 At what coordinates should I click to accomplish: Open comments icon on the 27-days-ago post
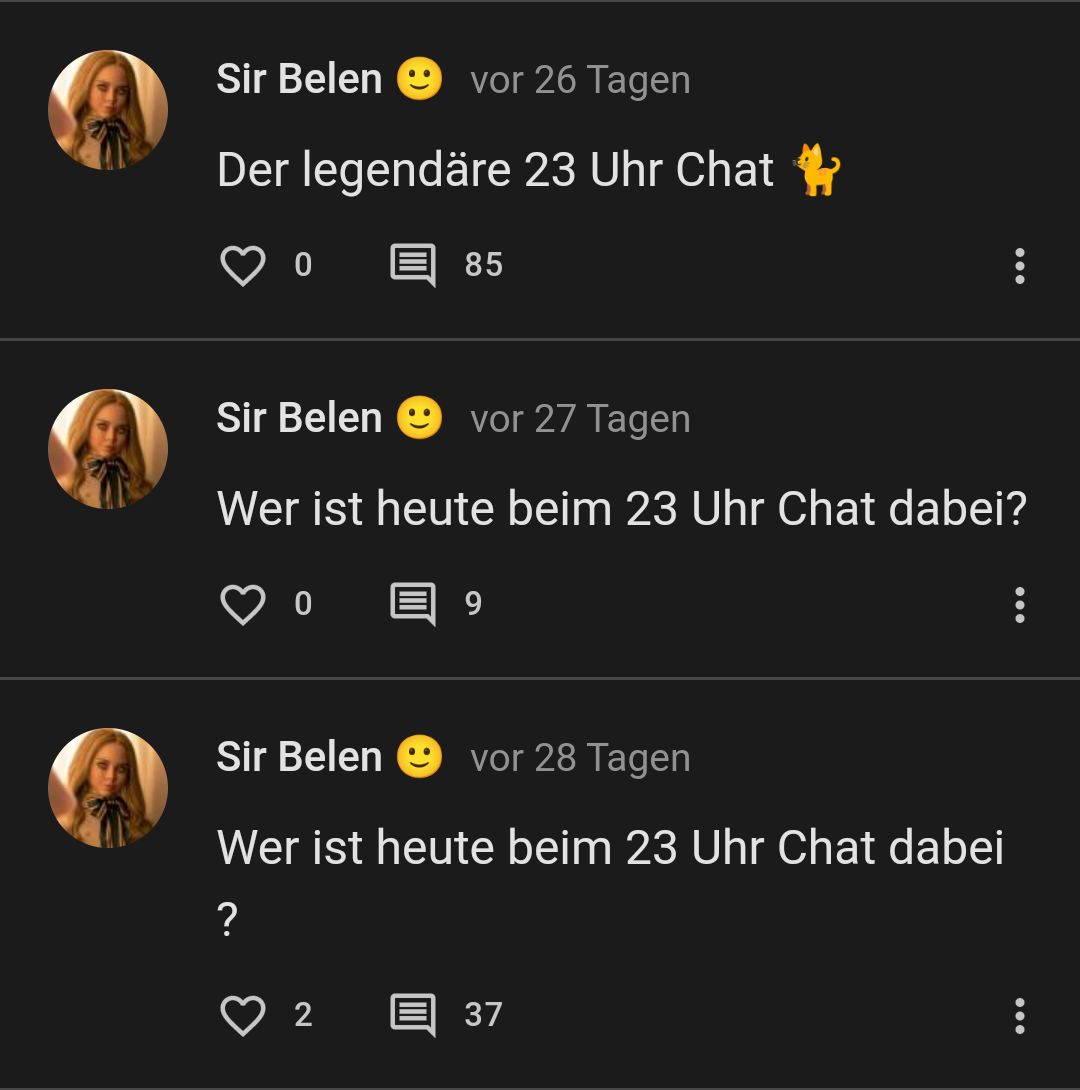tap(412, 605)
